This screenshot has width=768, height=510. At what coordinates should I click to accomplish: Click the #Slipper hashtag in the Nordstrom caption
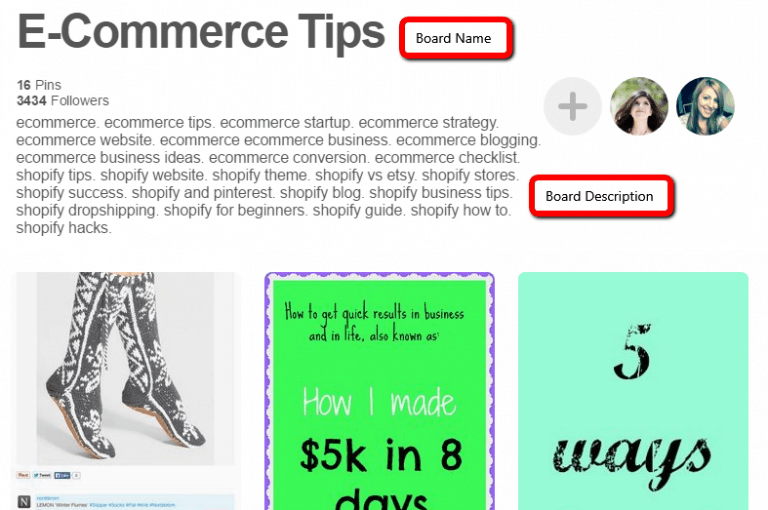(98, 505)
